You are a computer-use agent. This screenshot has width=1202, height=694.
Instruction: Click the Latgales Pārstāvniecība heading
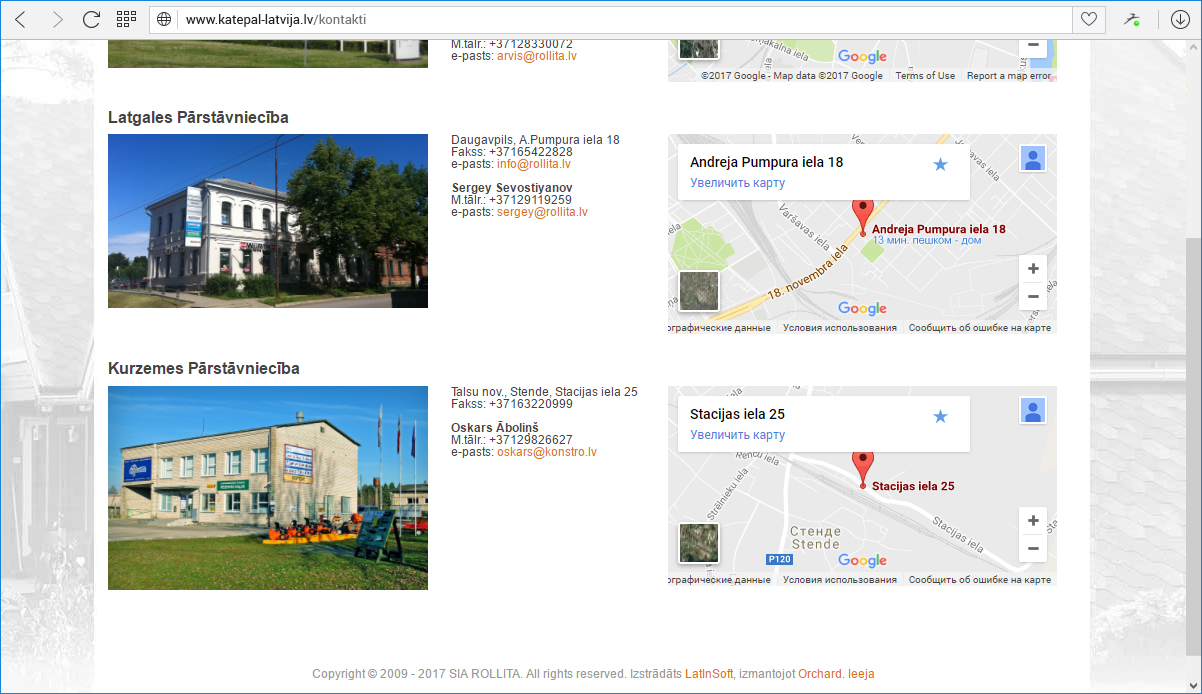tap(198, 118)
